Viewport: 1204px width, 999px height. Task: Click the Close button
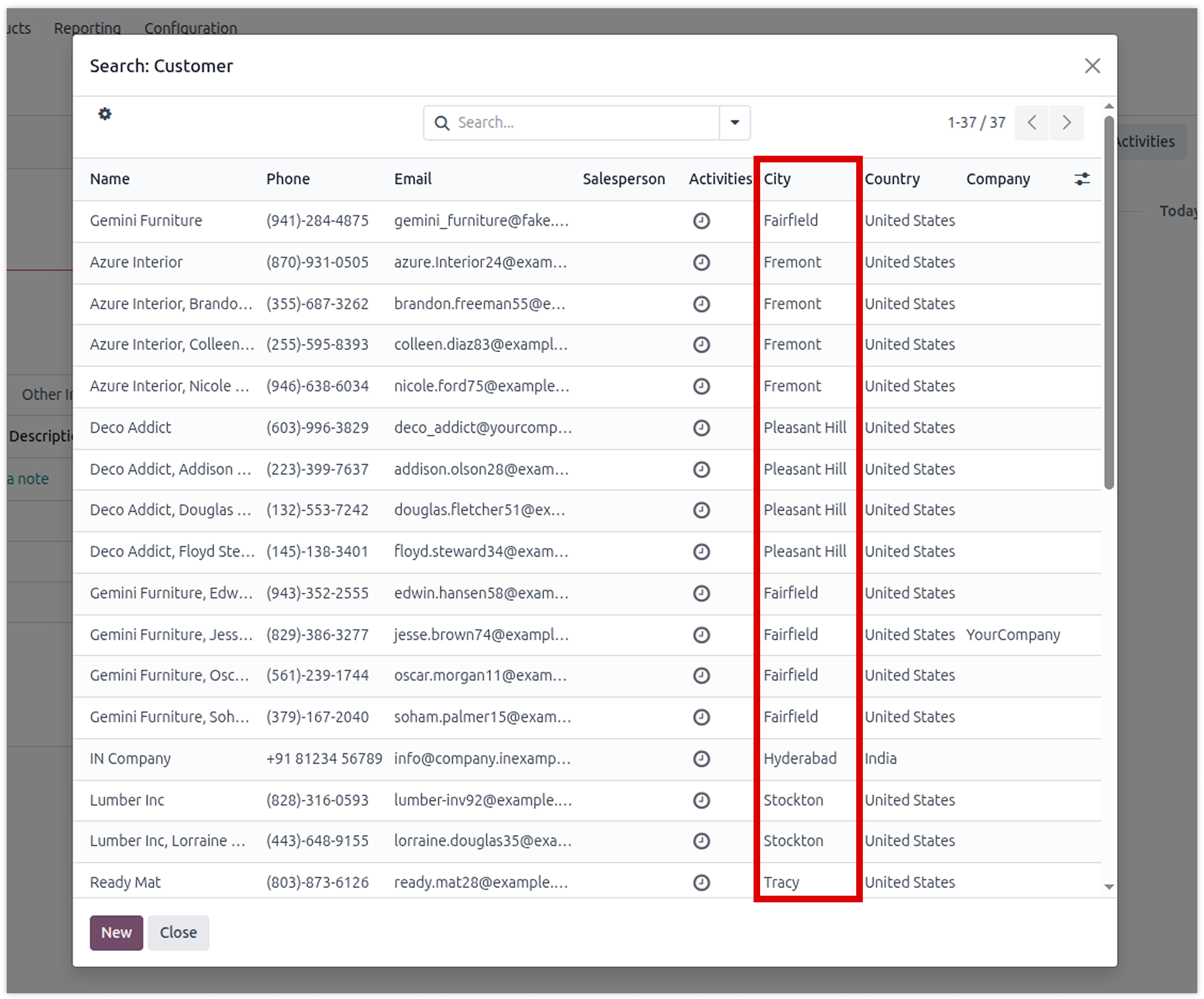point(178,933)
